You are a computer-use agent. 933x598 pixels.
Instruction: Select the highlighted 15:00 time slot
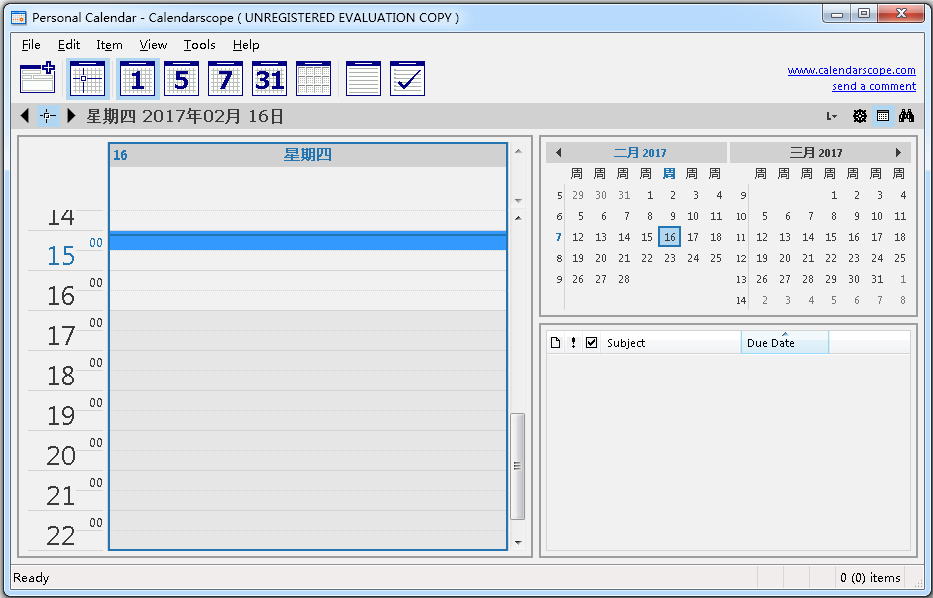(x=308, y=241)
